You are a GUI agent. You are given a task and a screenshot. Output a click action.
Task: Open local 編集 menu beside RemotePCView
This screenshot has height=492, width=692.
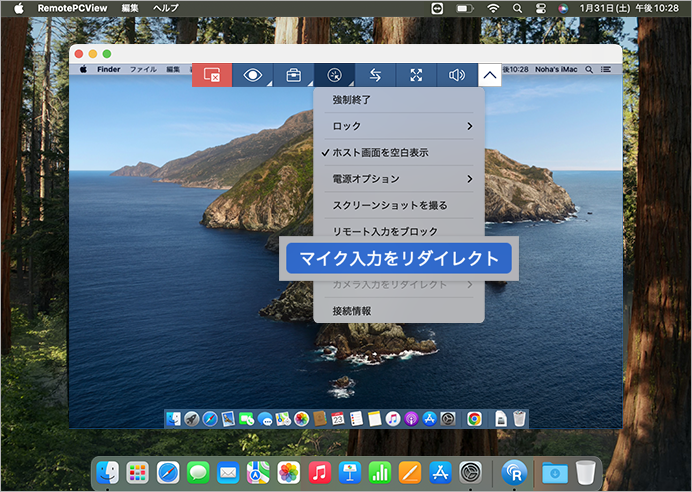[130, 8]
